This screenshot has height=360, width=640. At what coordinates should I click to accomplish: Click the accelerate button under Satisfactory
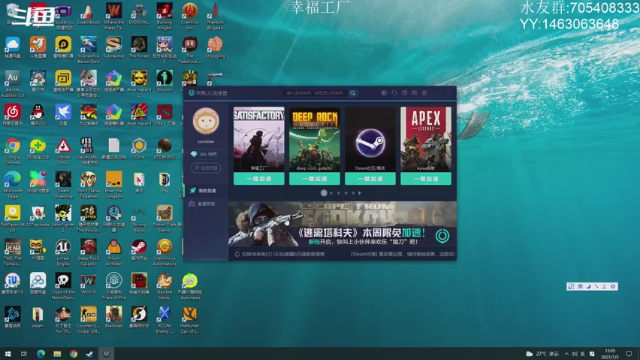(259, 178)
